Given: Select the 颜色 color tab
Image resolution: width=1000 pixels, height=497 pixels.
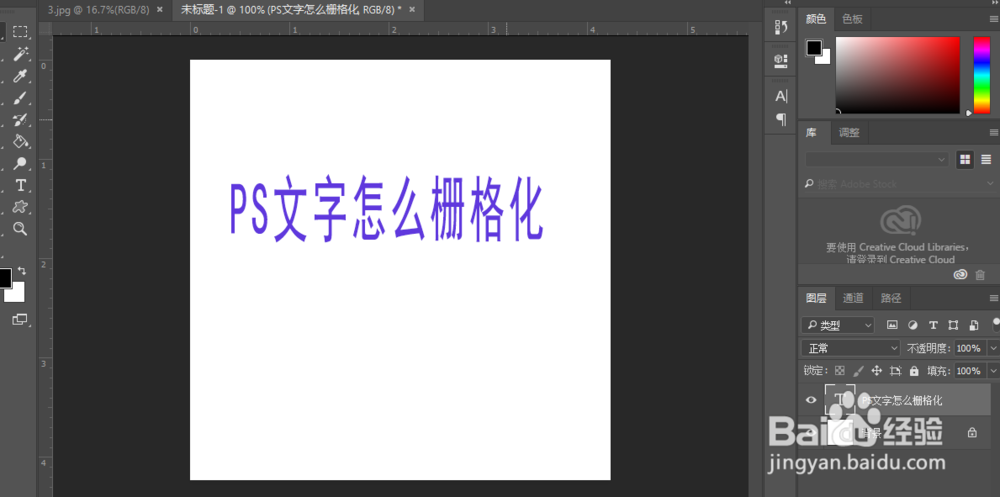Looking at the screenshot, I should tap(816, 19).
